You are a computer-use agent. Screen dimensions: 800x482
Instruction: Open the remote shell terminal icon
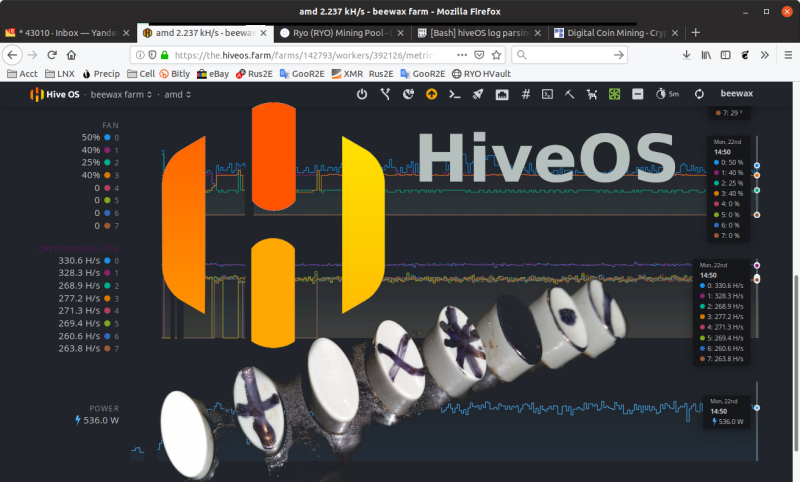pos(547,94)
